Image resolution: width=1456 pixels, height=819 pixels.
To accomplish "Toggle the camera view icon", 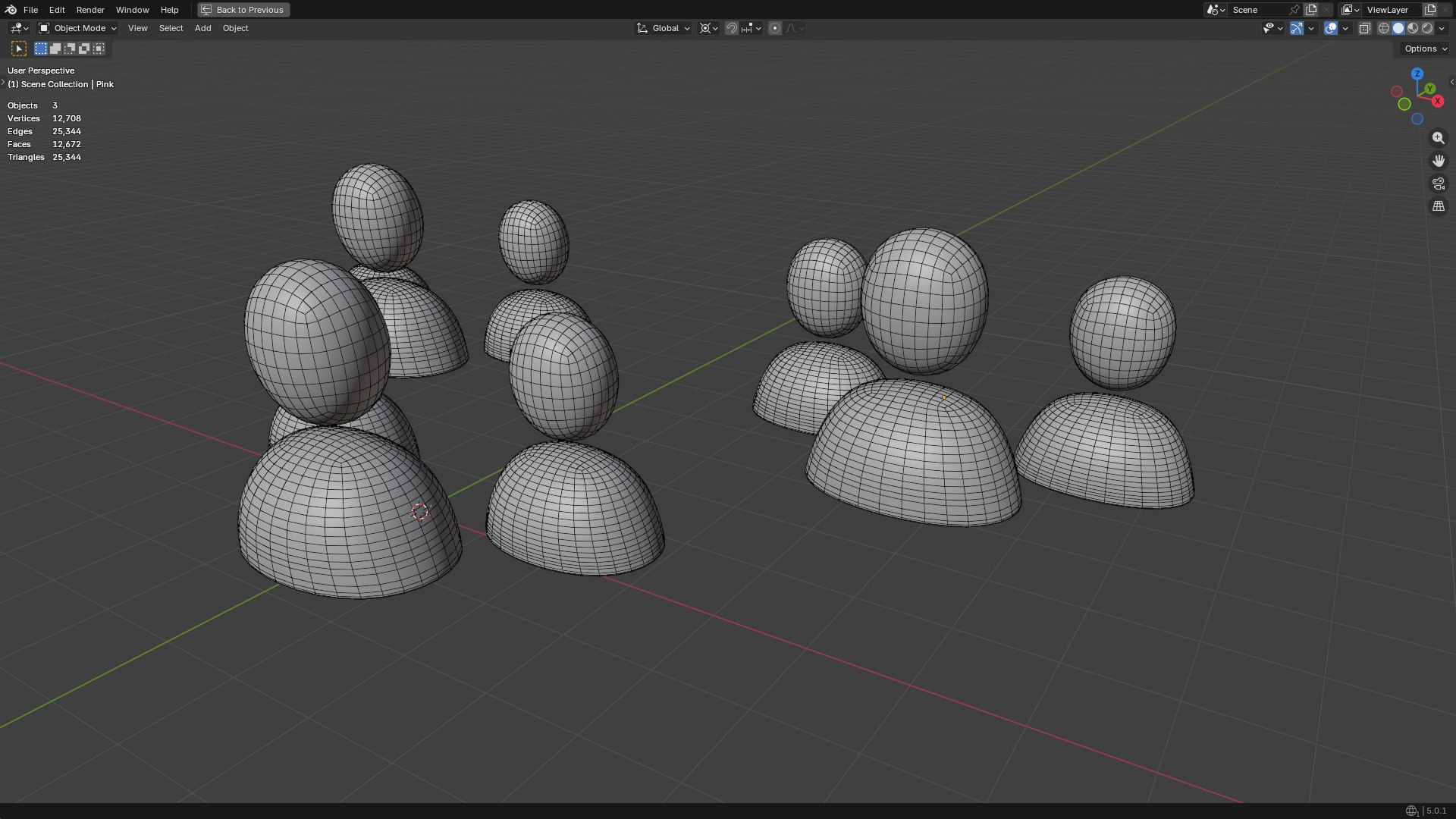I will 1438,184.
